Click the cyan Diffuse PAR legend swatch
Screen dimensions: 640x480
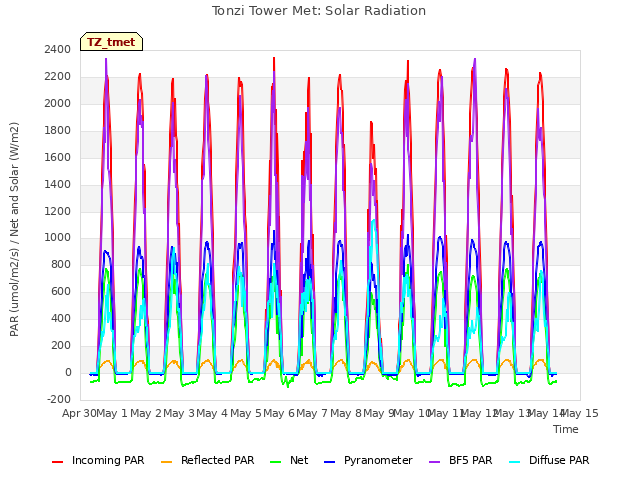(x=515, y=462)
